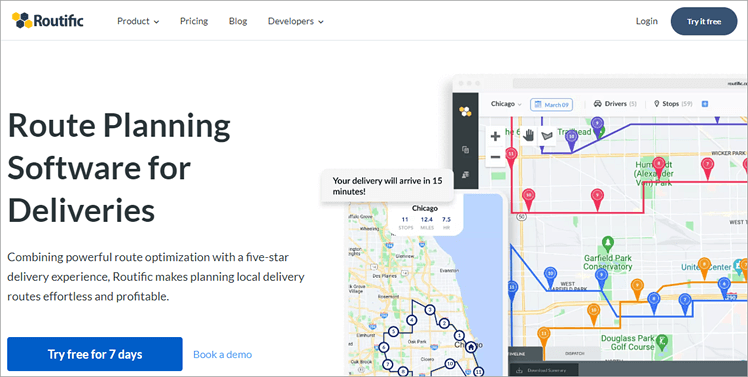Viewport: 748px width, 377px height.
Task: Click the 12.4 MILES stat
Action: pyautogui.click(x=426, y=223)
